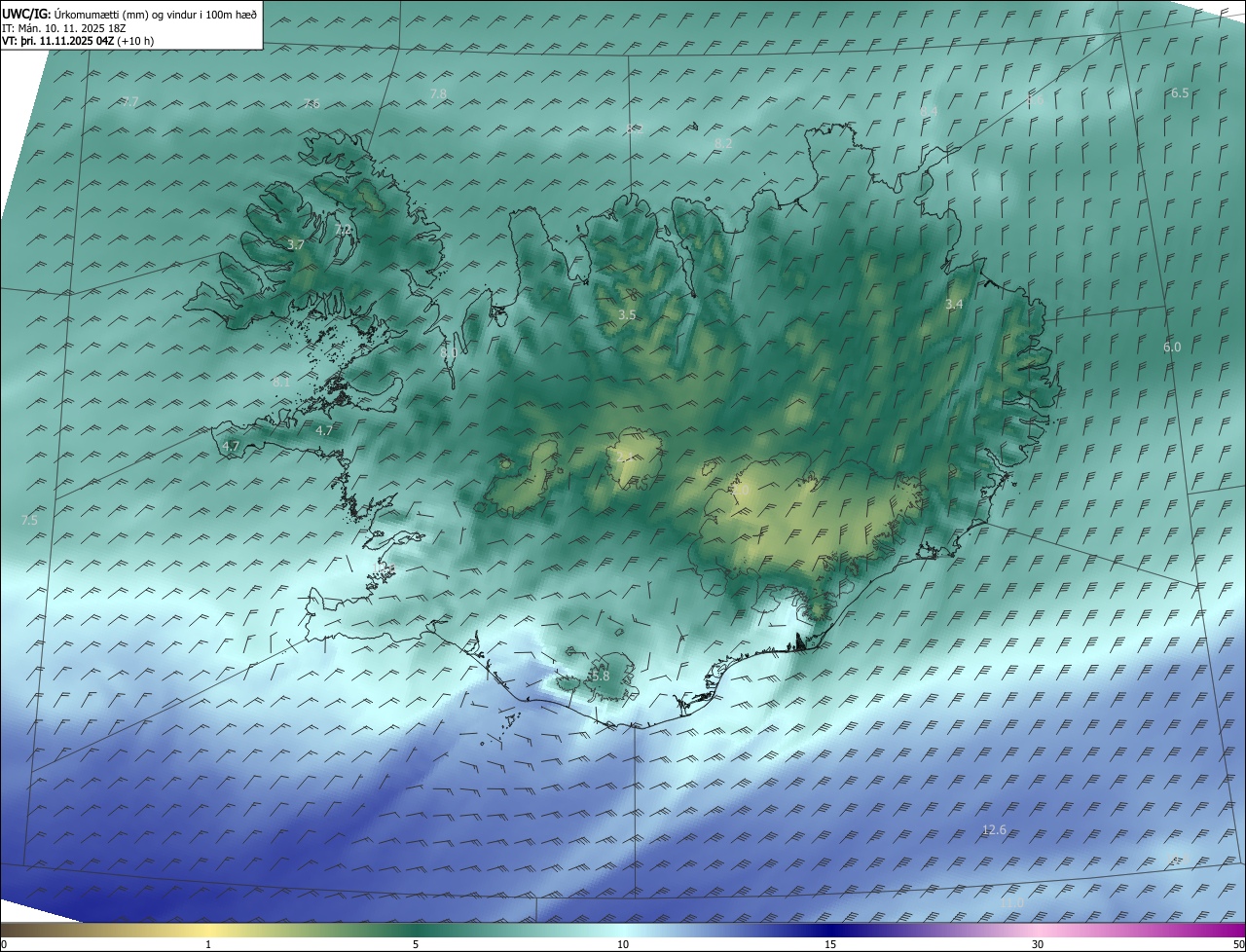Click the 'VT: Þri. 11.11.2025 04Z (+10 h)' line

78,41
